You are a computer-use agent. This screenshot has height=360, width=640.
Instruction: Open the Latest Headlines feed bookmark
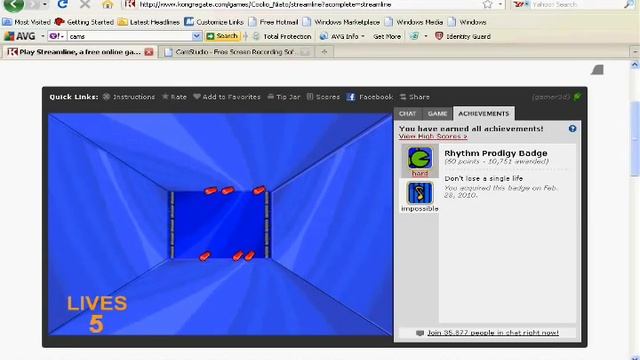pos(149,22)
